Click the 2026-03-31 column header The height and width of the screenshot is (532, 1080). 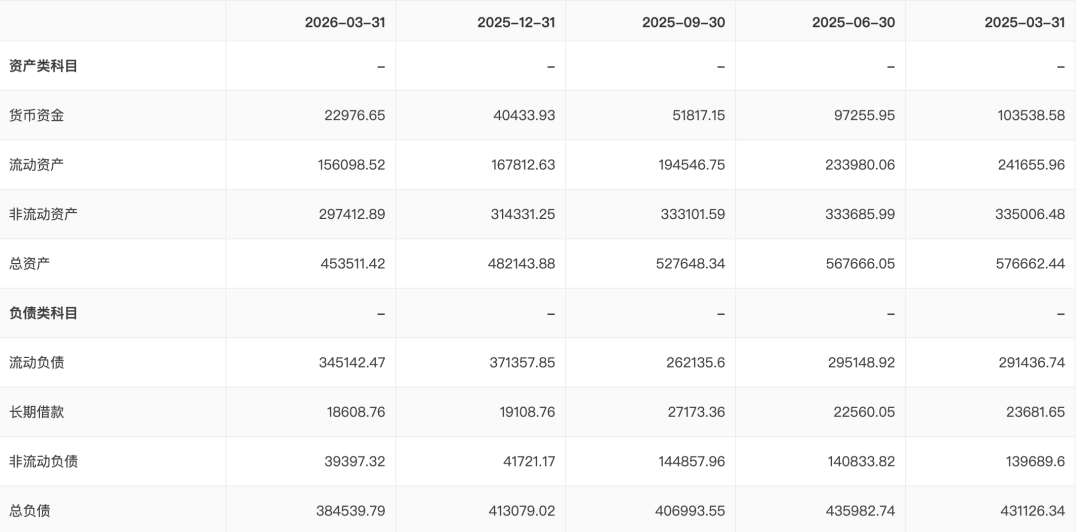345,22
